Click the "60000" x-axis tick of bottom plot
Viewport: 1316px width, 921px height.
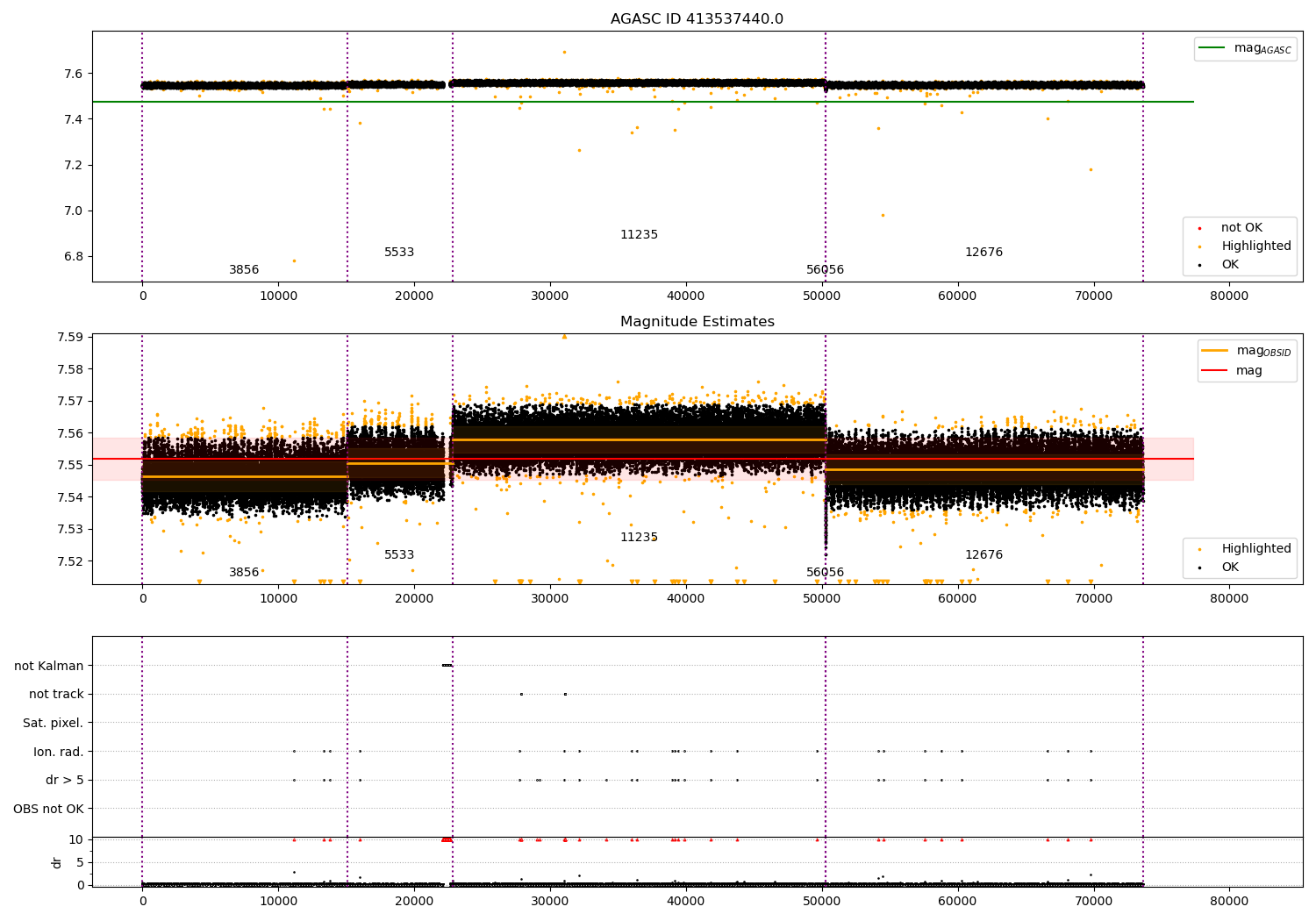click(957, 900)
